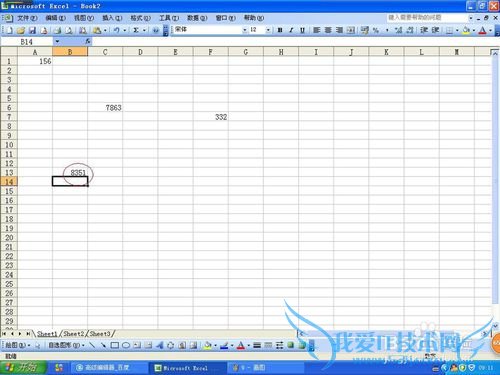Screen dimensions: 500x375
Task: Open the Name Box dropdown arrow
Action: pyautogui.click(x=57, y=41)
